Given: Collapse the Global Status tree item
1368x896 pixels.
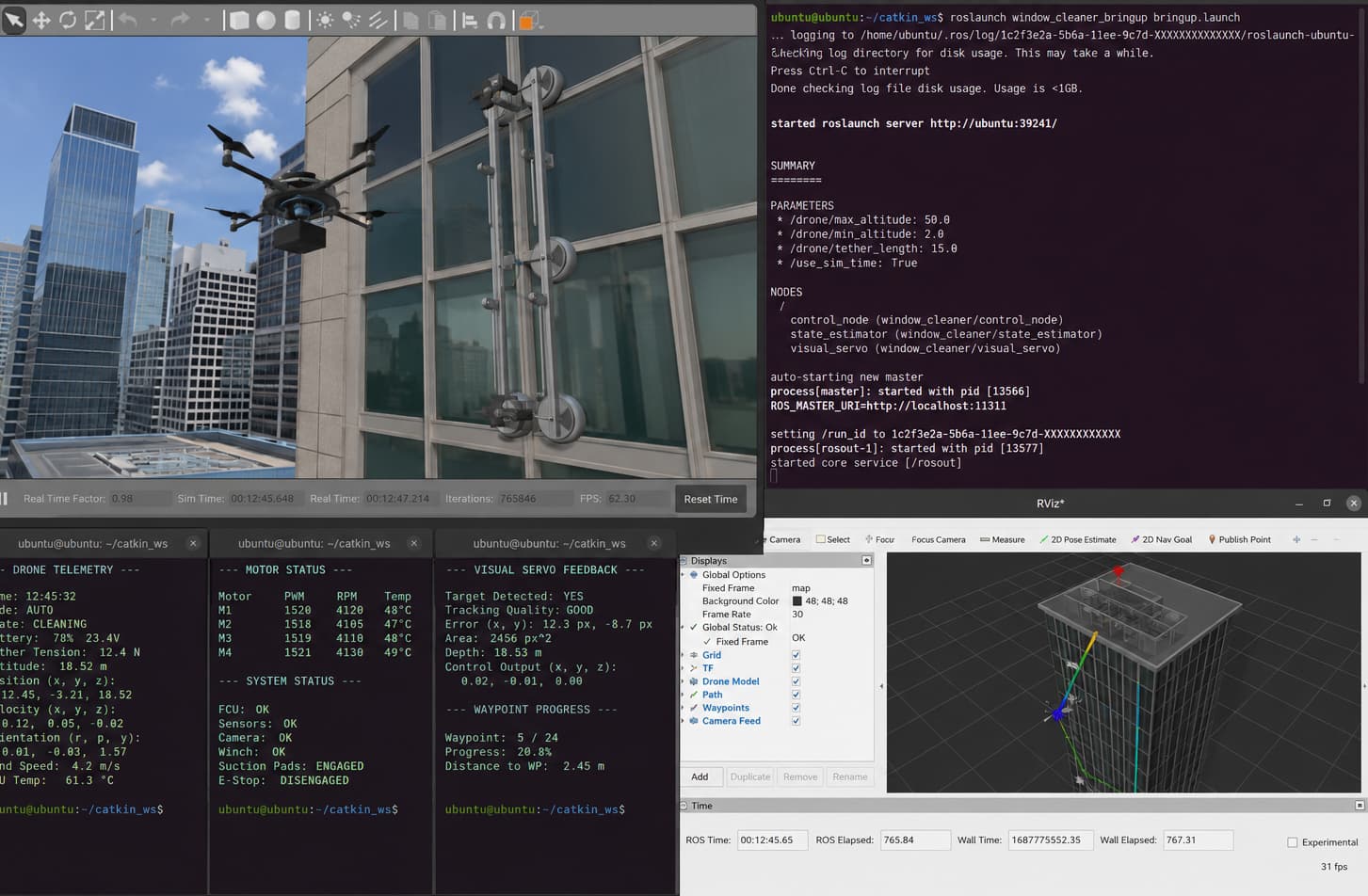Looking at the screenshot, I should point(684,627).
